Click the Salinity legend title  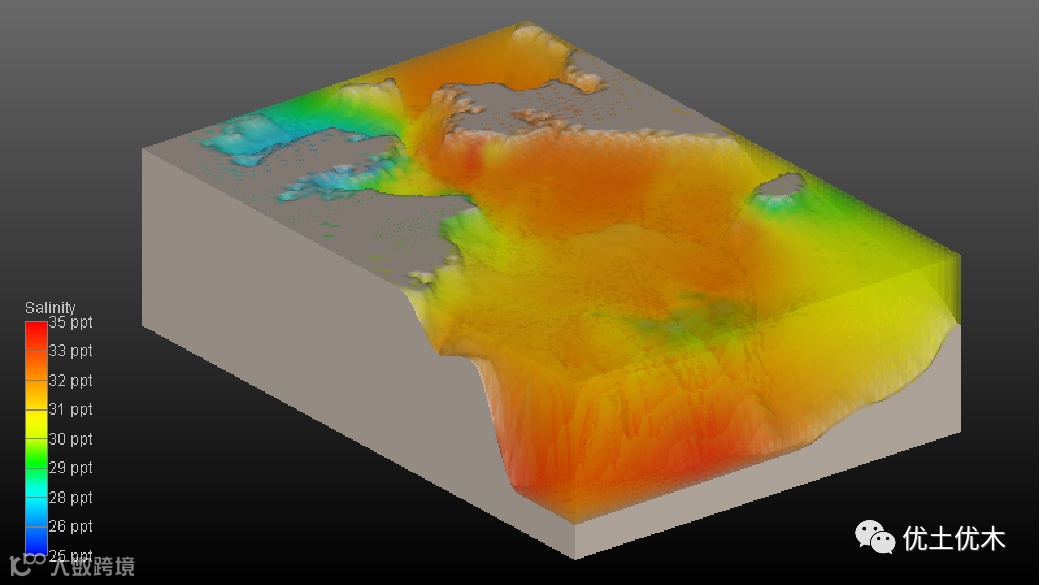tap(50, 308)
